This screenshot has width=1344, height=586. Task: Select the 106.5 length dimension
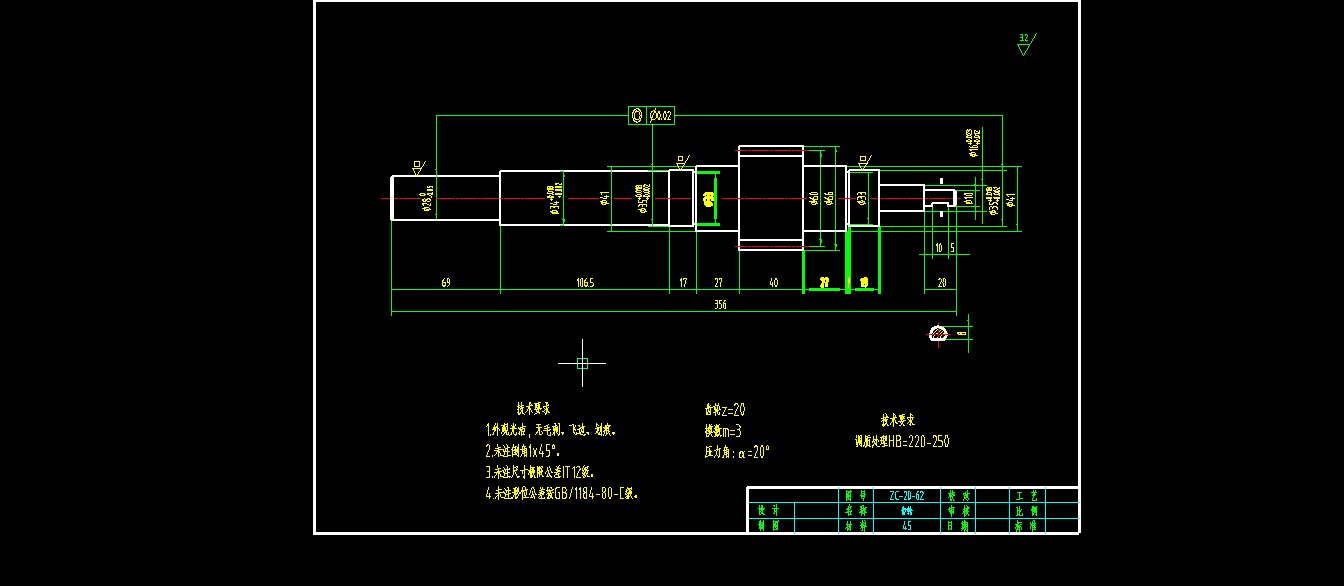(x=585, y=283)
